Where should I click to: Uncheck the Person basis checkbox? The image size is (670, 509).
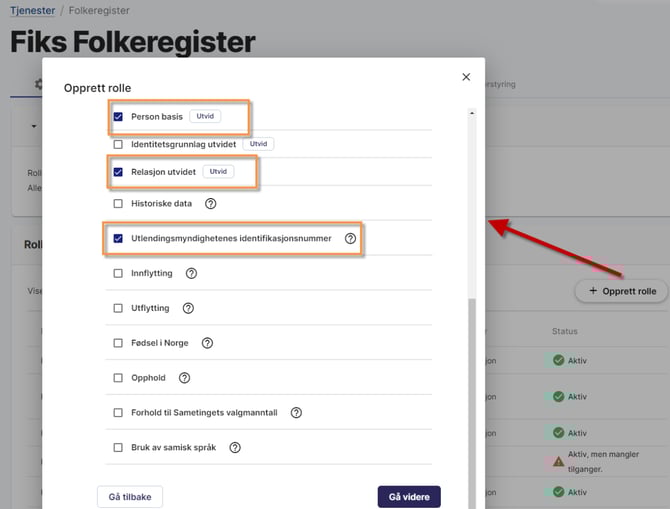click(118, 117)
